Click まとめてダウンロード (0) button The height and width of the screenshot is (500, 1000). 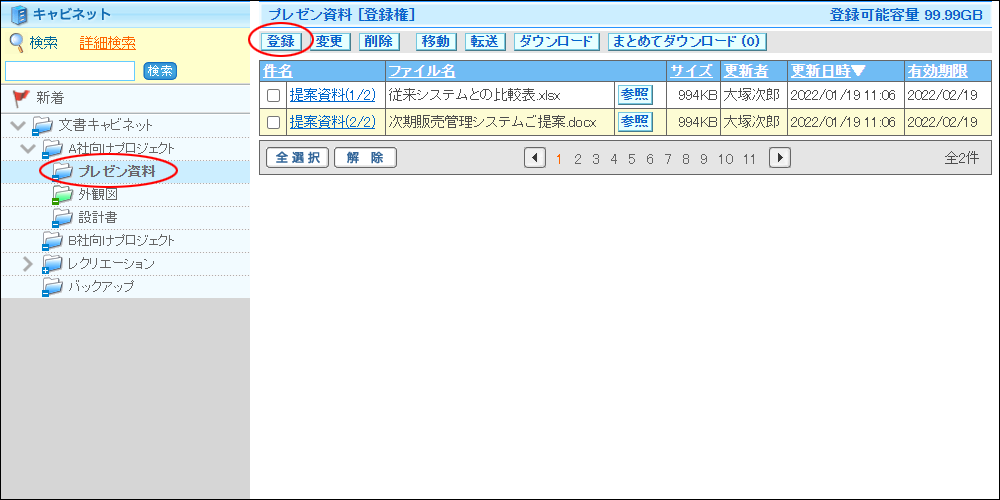pyautogui.click(x=687, y=41)
